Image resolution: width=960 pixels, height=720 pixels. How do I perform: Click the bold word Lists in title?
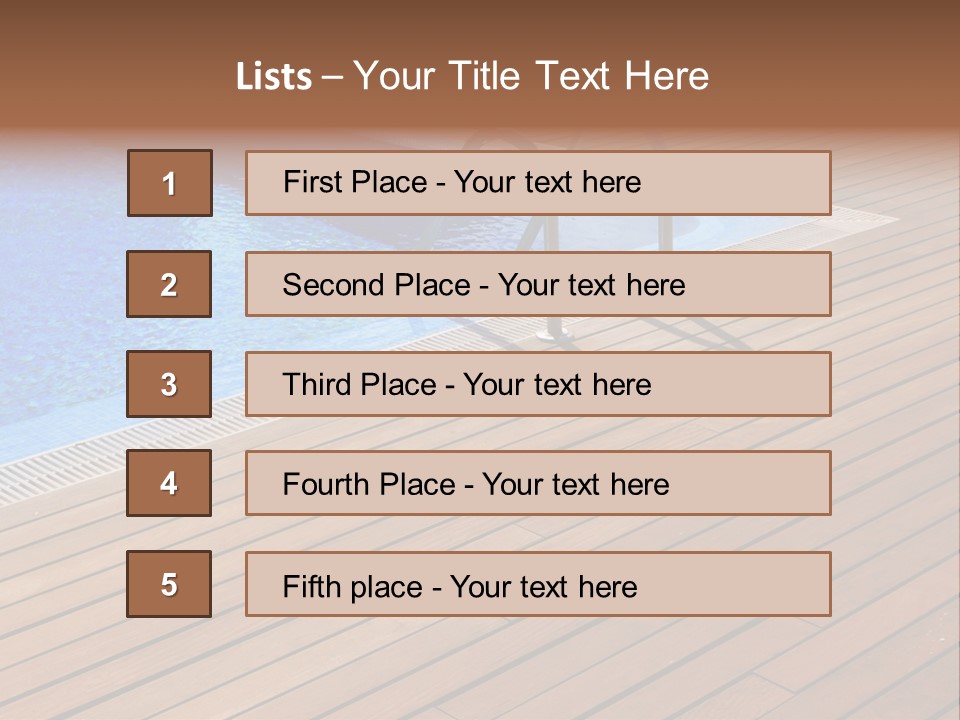pyautogui.click(x=274, y=77)
